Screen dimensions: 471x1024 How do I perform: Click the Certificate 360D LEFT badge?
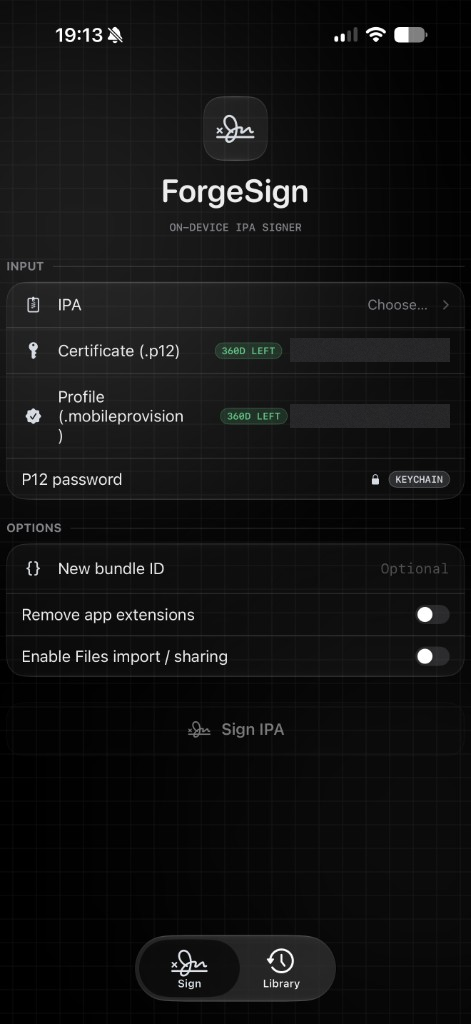[248, 351]
